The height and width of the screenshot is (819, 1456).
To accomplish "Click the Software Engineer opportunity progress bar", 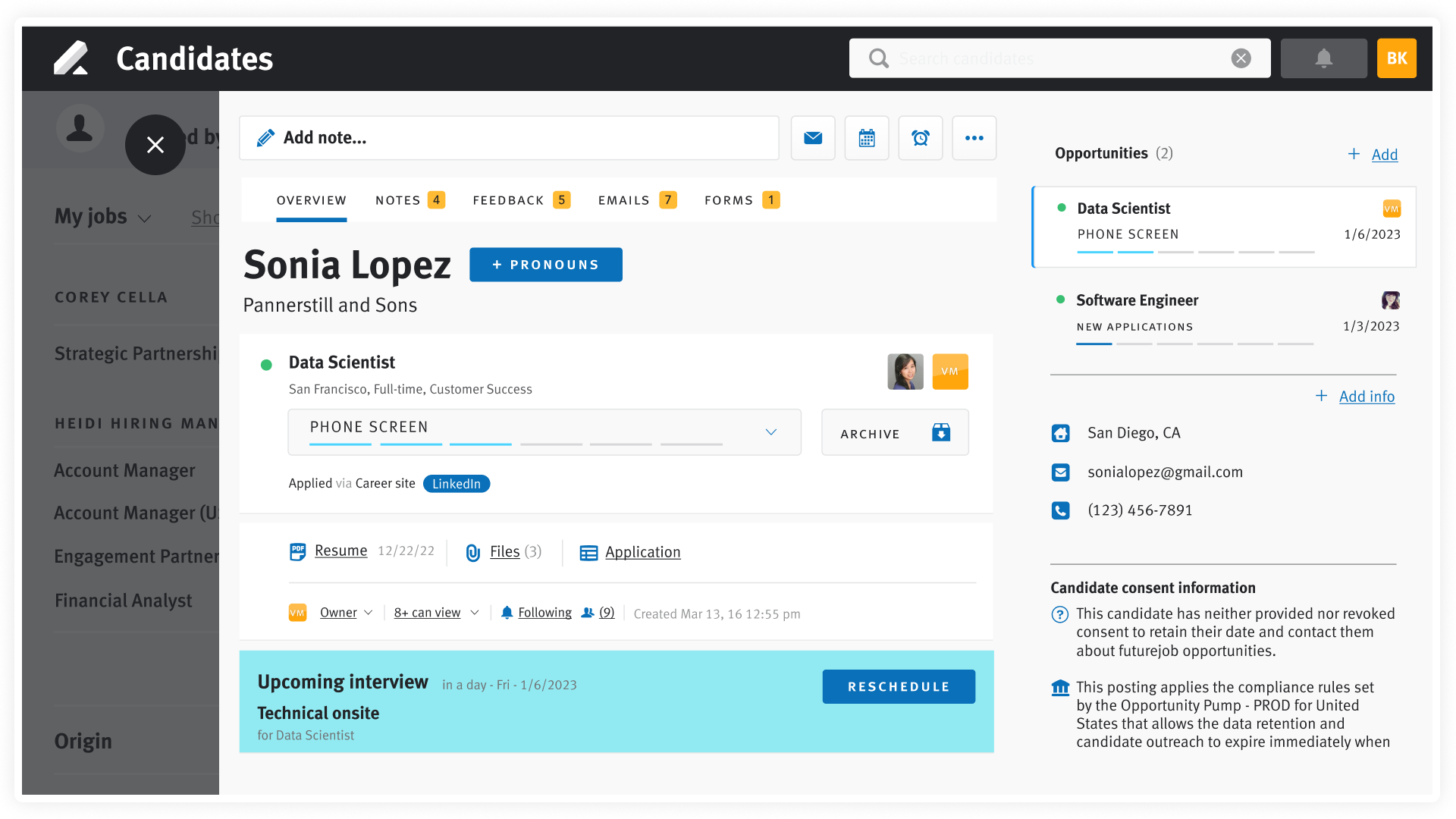I will tap(1194, 344).
